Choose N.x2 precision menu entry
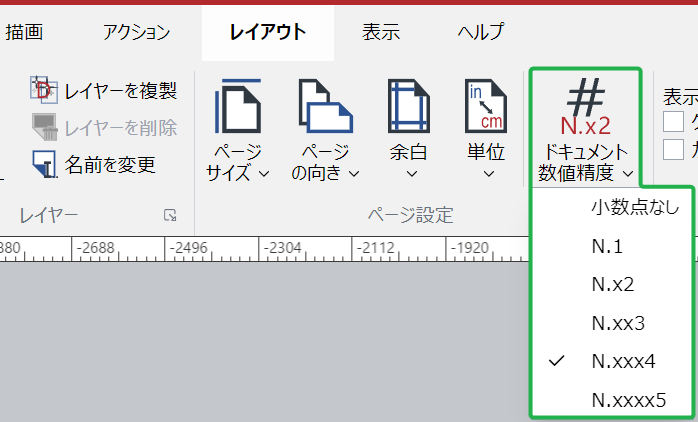698x422 pixels. click(x=613, y=284)
